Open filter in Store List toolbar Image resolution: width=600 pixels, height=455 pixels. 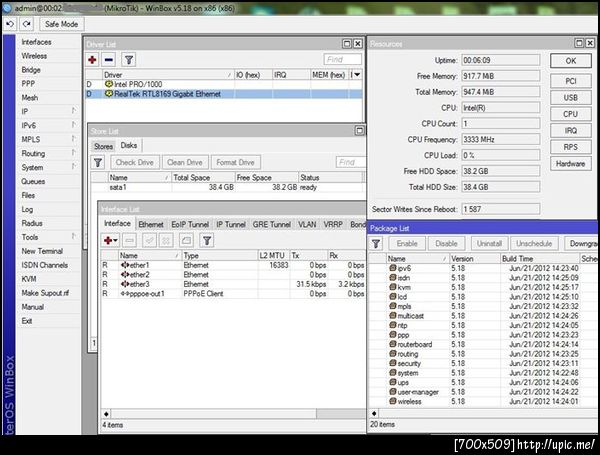tap(98, 163)
